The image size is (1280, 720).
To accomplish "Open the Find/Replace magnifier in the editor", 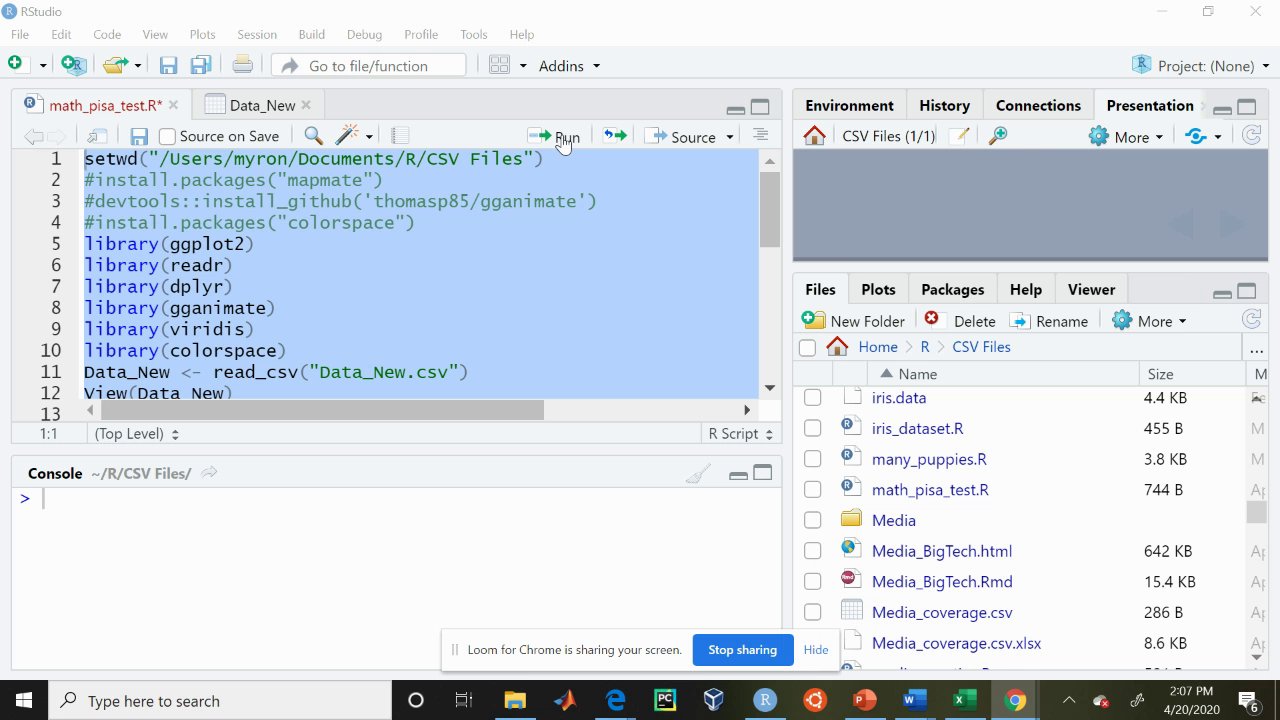I will 313,136.
